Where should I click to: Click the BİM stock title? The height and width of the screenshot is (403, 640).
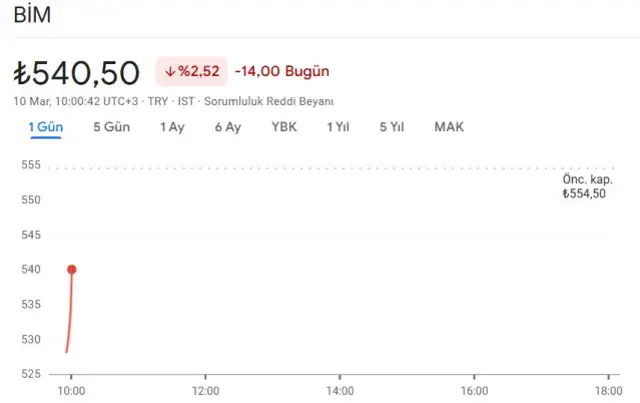(32, 16)
